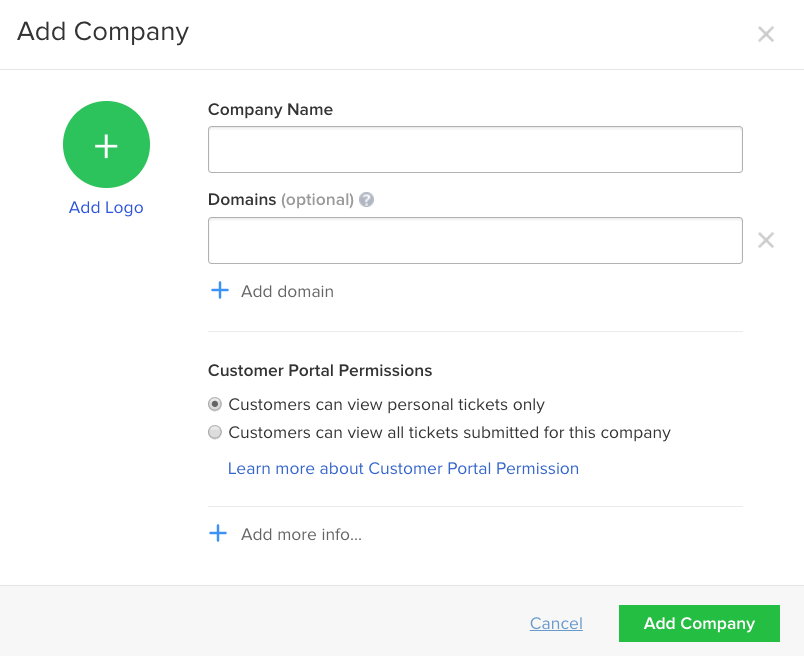Select the all tickets for this company radio button
804x656 pixels.
point(215,432)
